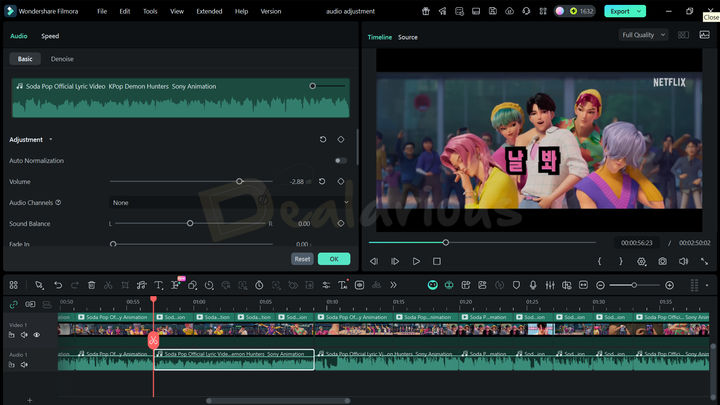Collapse the Adjustment section arrow
The image size is (720, 405).
pos(51,140)
